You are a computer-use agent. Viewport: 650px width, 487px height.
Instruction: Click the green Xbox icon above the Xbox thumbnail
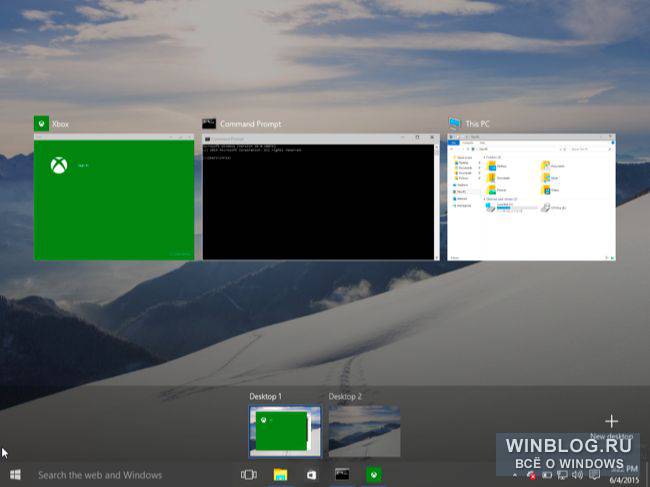click(x=41, y=124)
